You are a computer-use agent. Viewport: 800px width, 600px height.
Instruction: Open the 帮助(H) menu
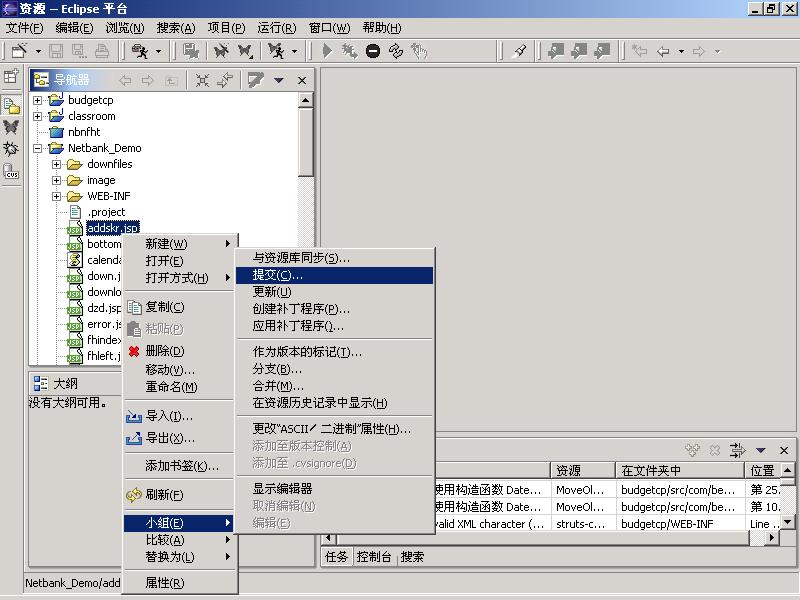[x=382, y=28]
